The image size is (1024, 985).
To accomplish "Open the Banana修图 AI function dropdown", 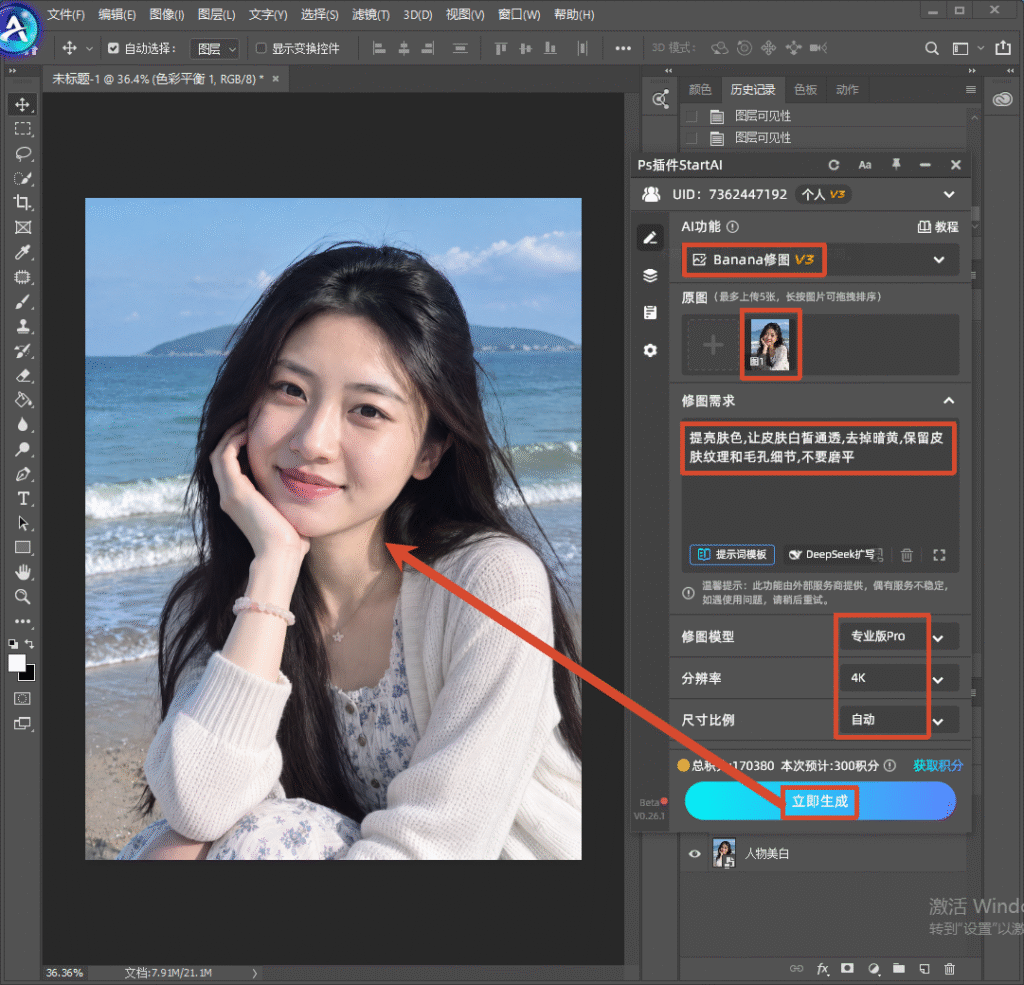I will [820, 260].
